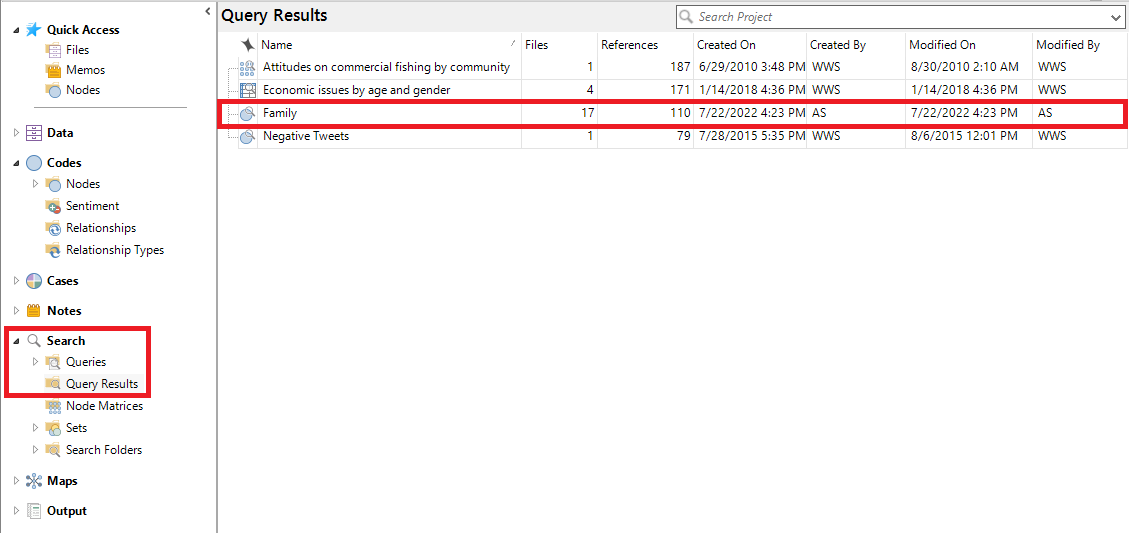Expand the Search Folders item

pos(36,449)
